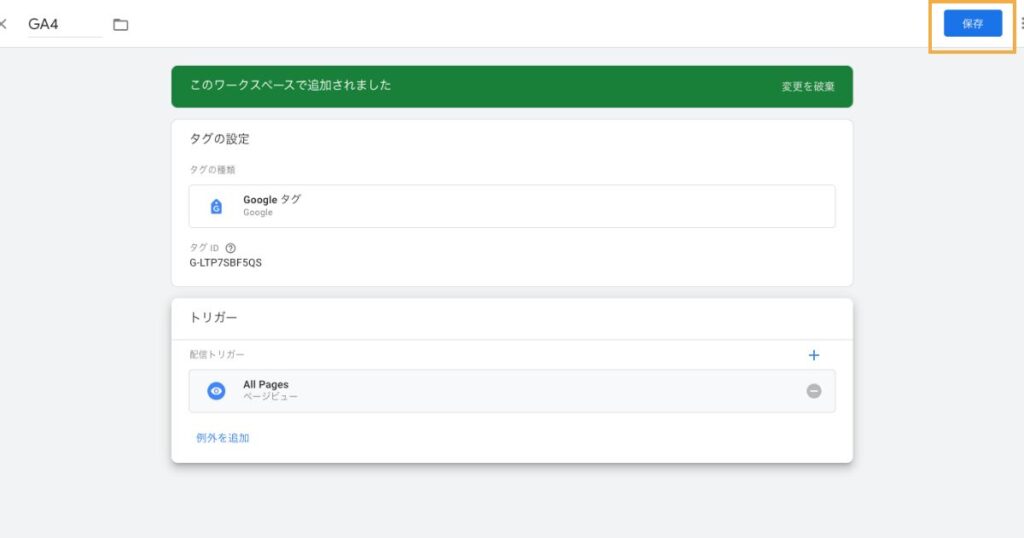Open the three-dot more options menu
1024x538 pixels.
[x=1021, y=24]
